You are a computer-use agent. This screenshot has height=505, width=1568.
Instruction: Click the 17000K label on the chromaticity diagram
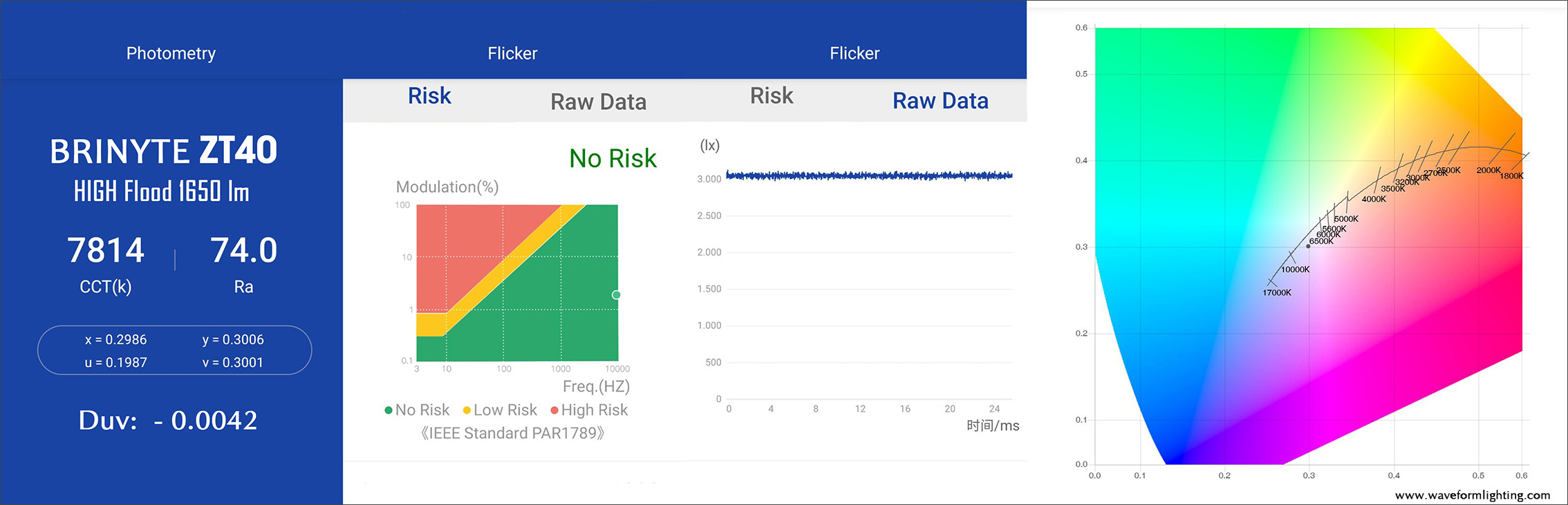pos(1277,293)
